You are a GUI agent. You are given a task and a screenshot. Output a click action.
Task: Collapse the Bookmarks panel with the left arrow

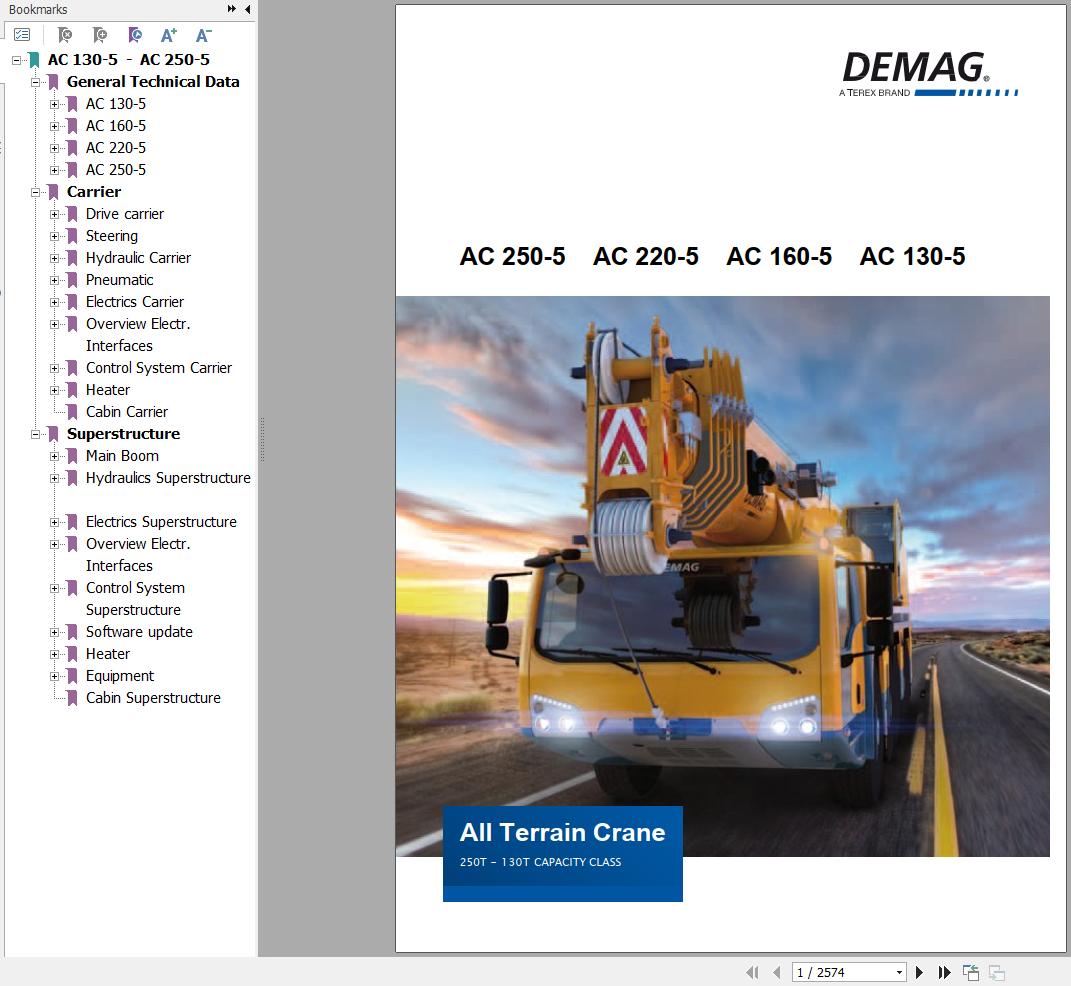[x=248, y=9]
